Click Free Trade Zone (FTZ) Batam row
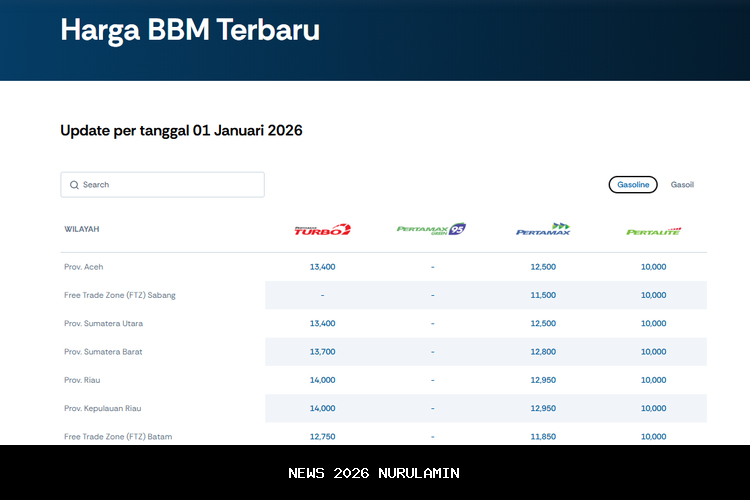Image resolution: width=750 pixels, height=500 pixels. (117, 436)
